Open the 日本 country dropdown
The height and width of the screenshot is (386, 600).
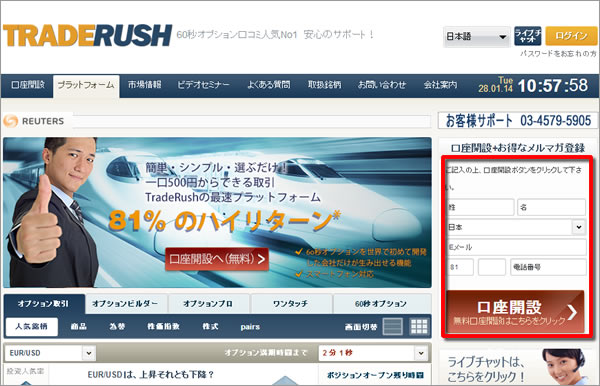click(517, 227)
